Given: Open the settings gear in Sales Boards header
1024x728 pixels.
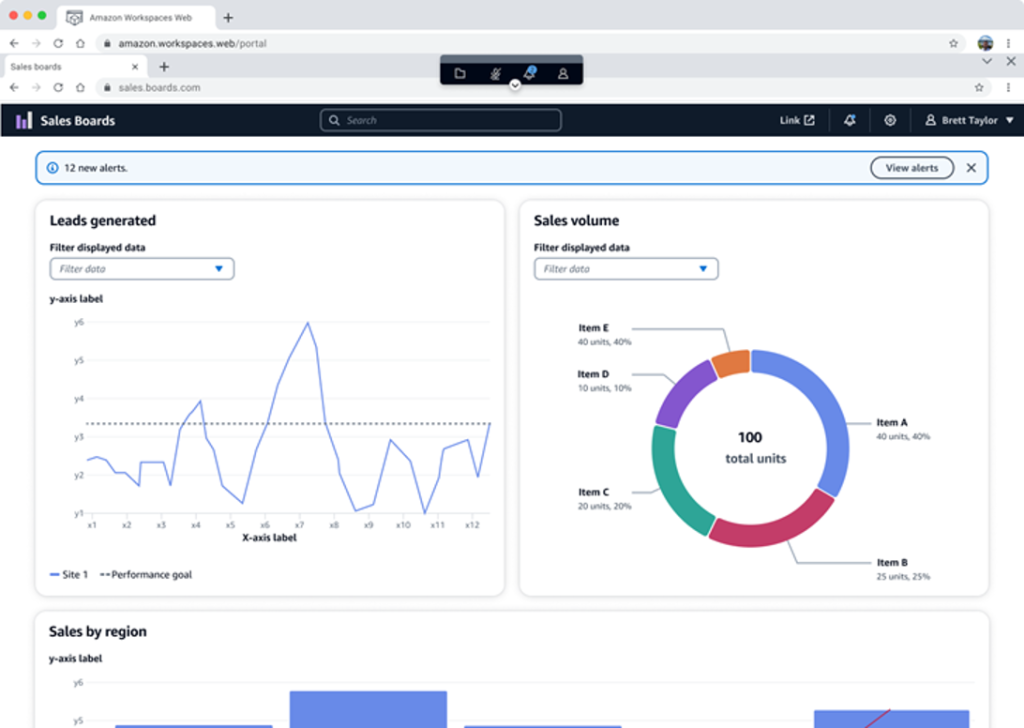Looking at the screenshot, I should pos(889,120).
